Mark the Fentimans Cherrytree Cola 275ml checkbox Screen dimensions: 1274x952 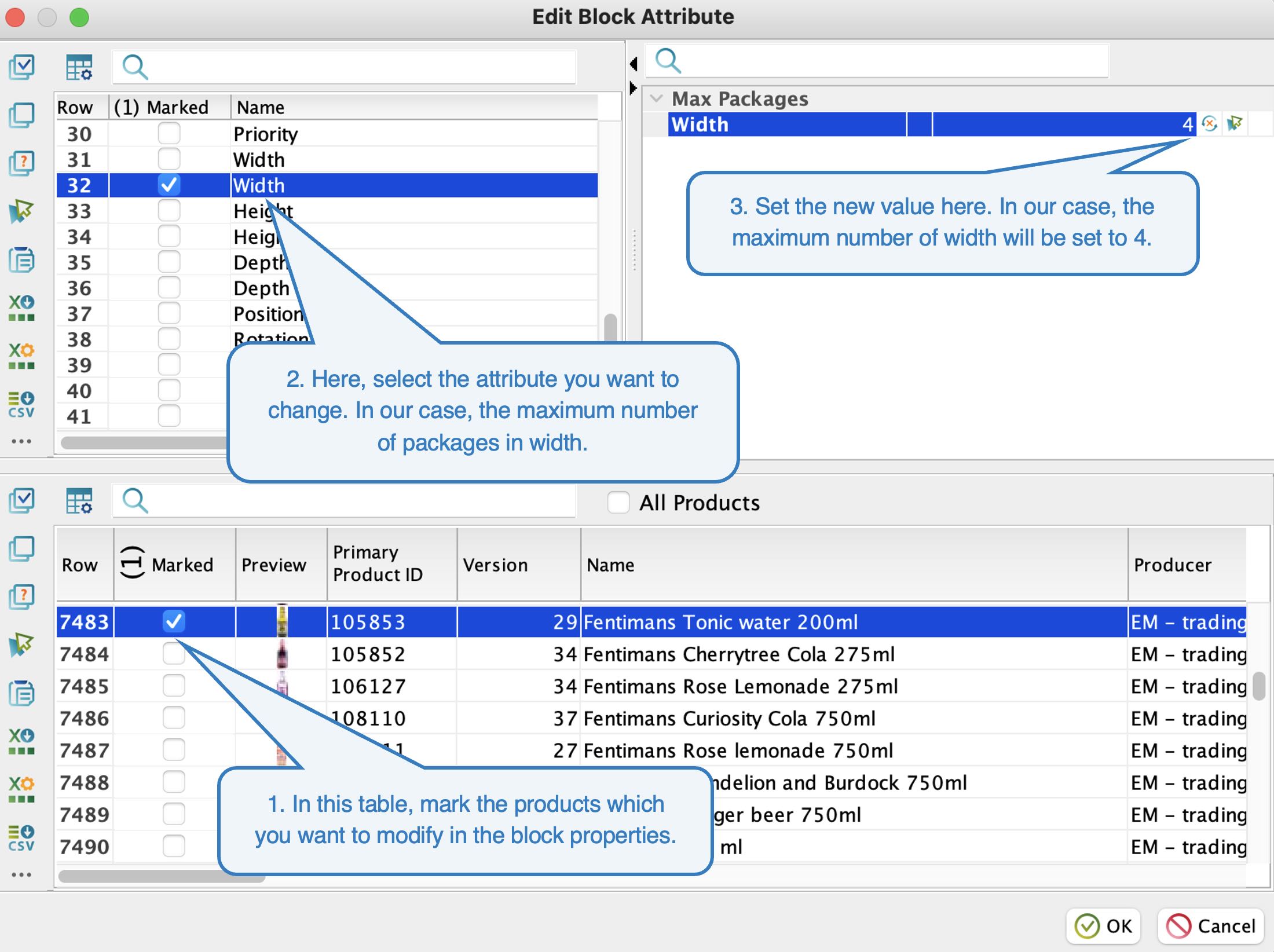[x=173, y=654]
